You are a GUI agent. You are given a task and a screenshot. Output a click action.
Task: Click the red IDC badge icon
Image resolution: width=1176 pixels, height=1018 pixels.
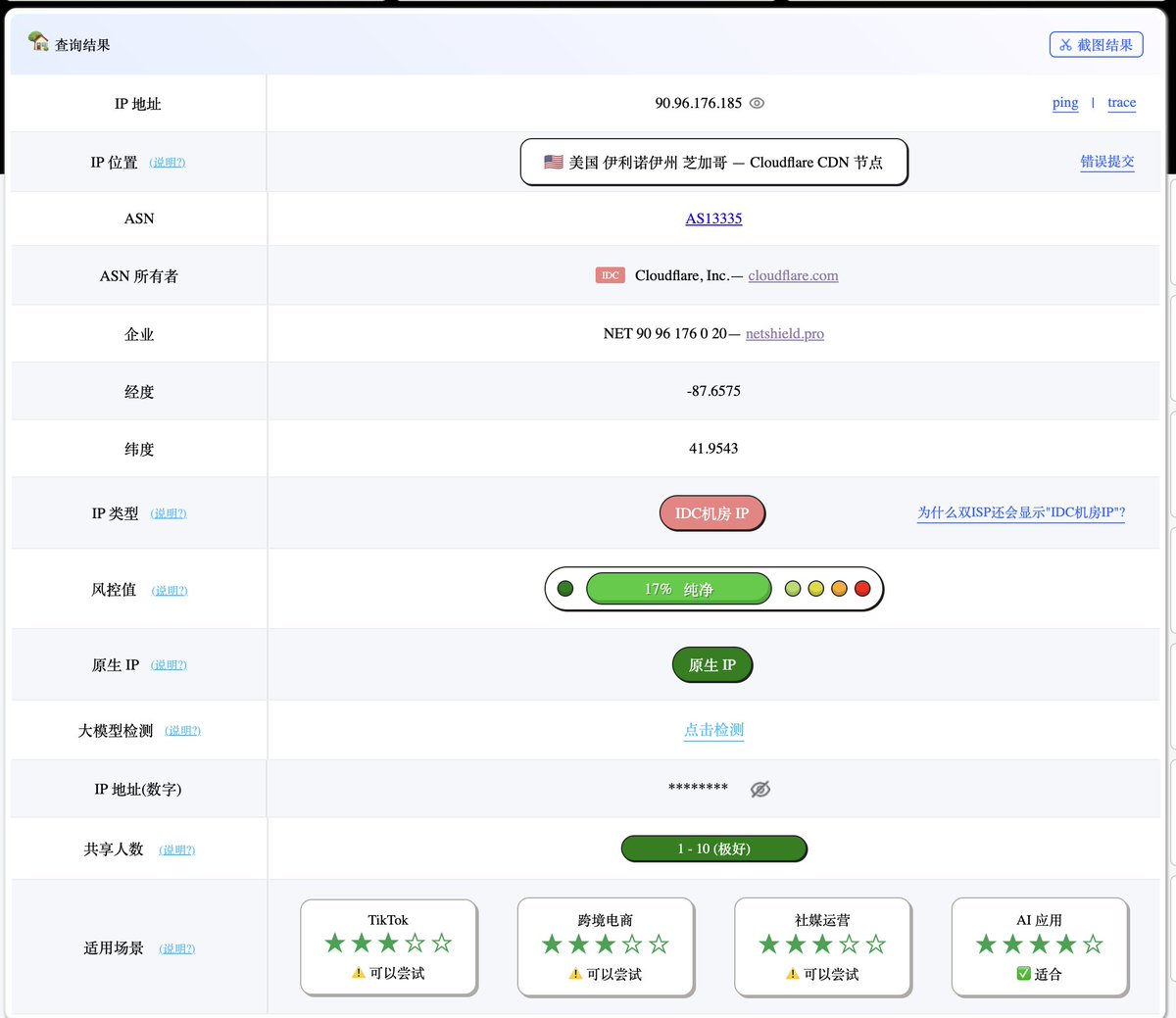tap(611, 275)
